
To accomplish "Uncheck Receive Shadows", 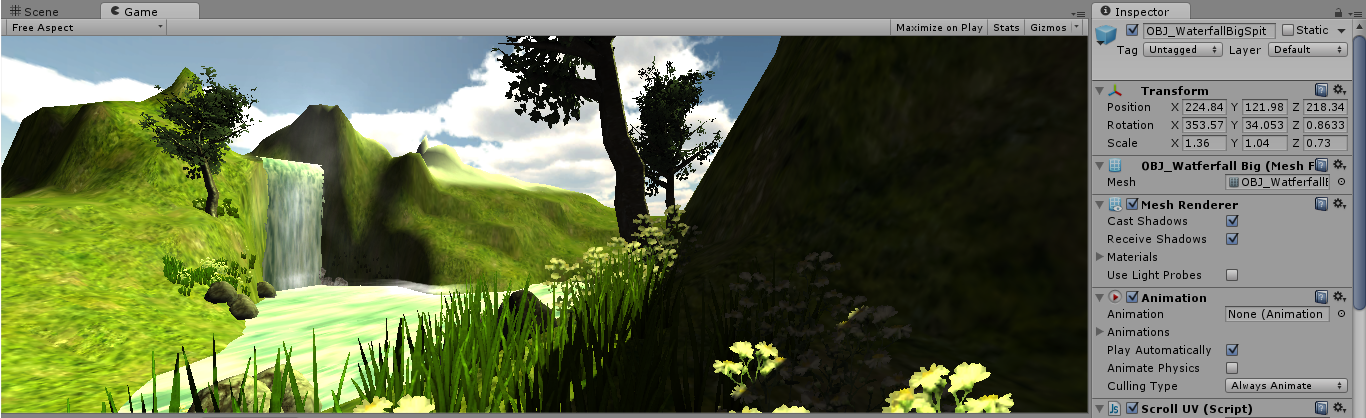I will pyautogui.click(x=1232, y=239).
